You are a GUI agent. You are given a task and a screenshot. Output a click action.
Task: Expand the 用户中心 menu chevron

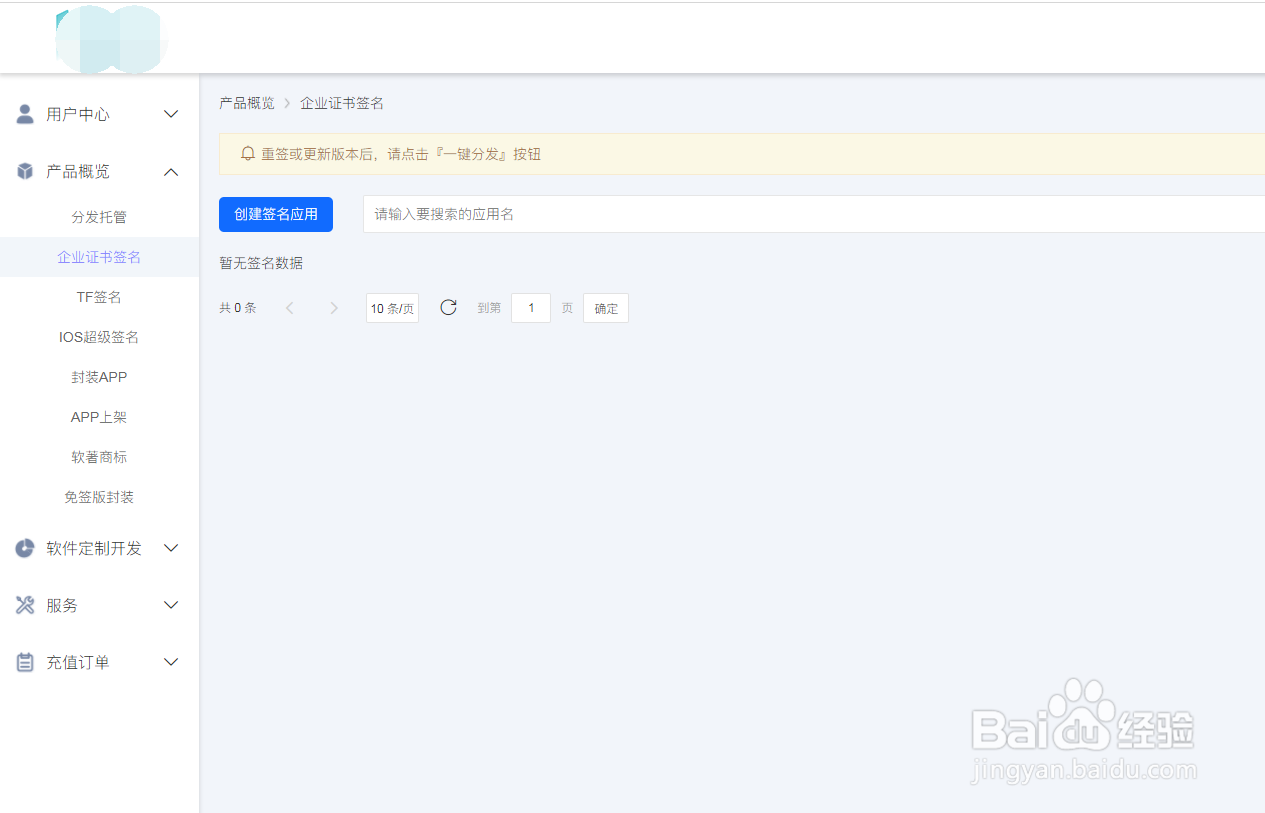[x=171, y=114]
